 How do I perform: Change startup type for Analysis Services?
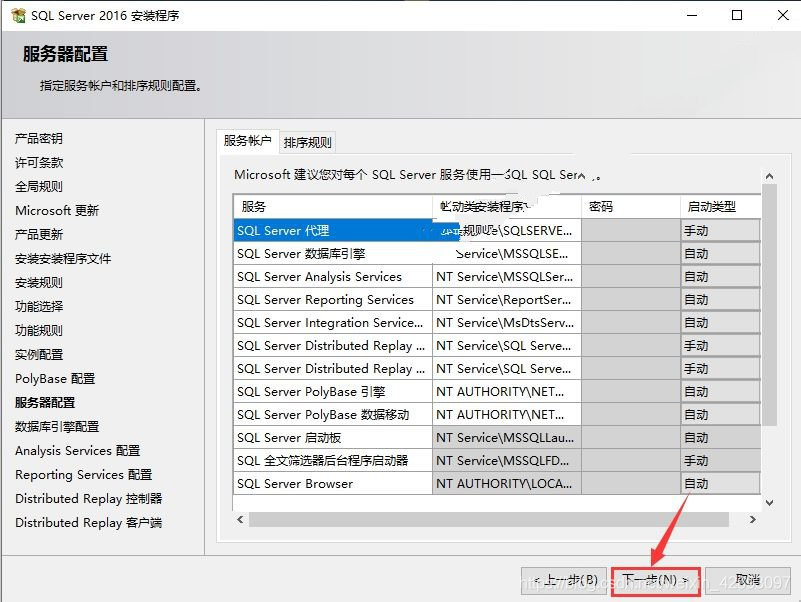point(720,276)
